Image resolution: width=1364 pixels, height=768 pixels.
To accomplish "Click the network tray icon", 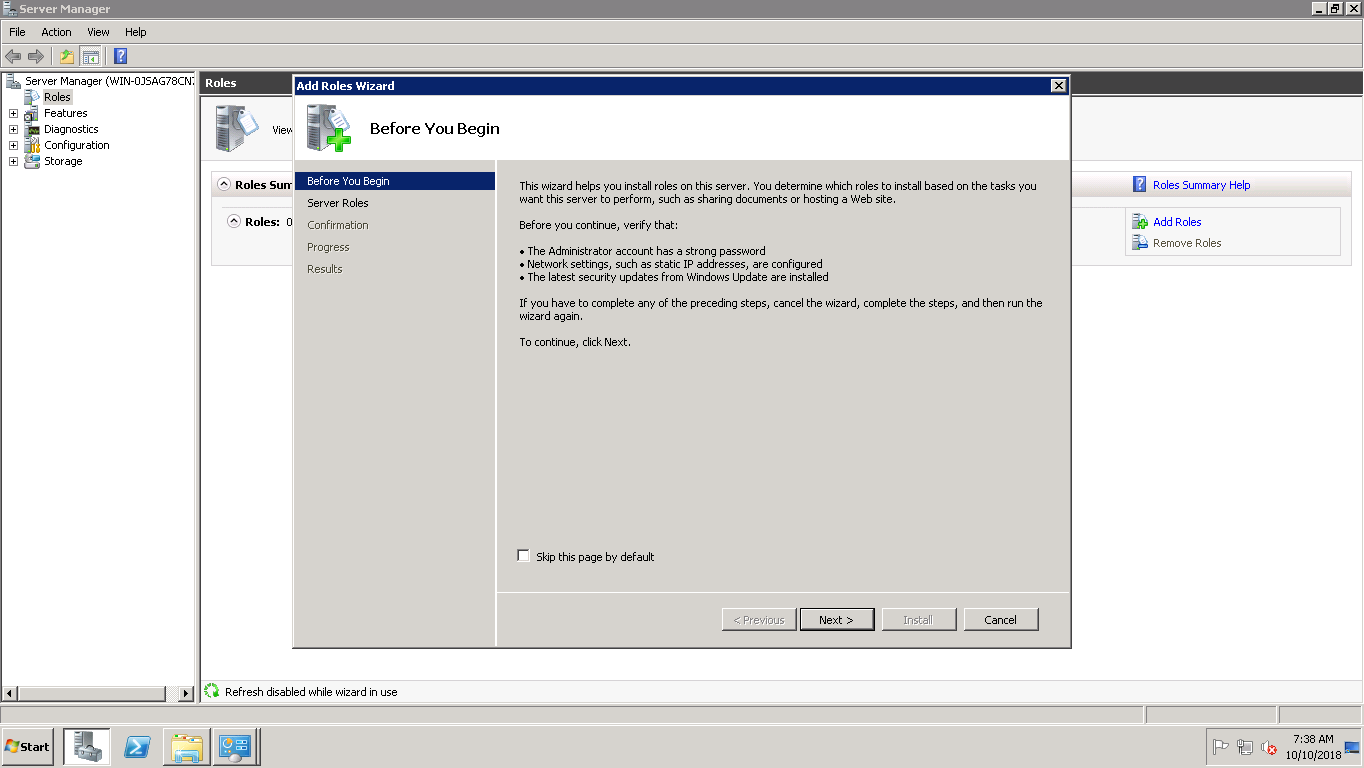I will pos(1245,747).
